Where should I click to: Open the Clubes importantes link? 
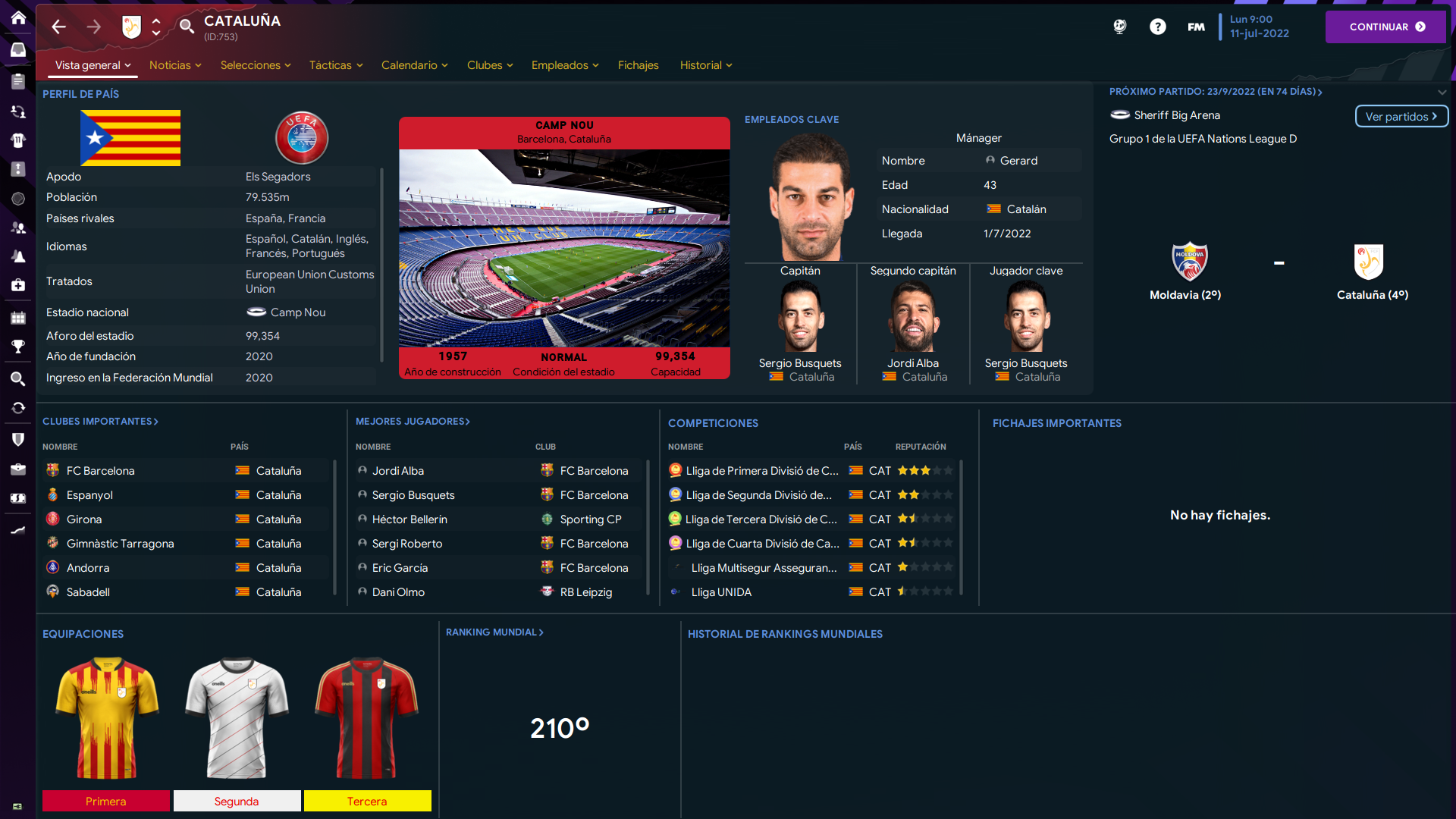point(100,421)
